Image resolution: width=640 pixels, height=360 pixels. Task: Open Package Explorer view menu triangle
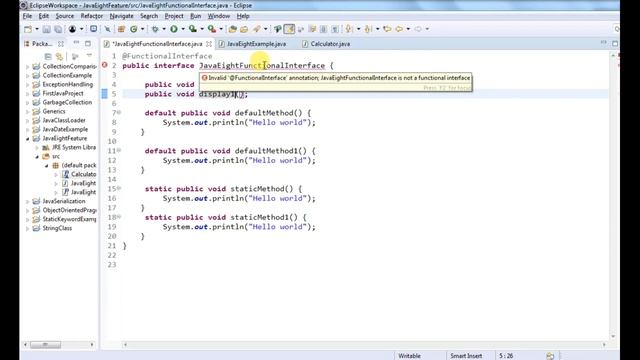(89, 56)
